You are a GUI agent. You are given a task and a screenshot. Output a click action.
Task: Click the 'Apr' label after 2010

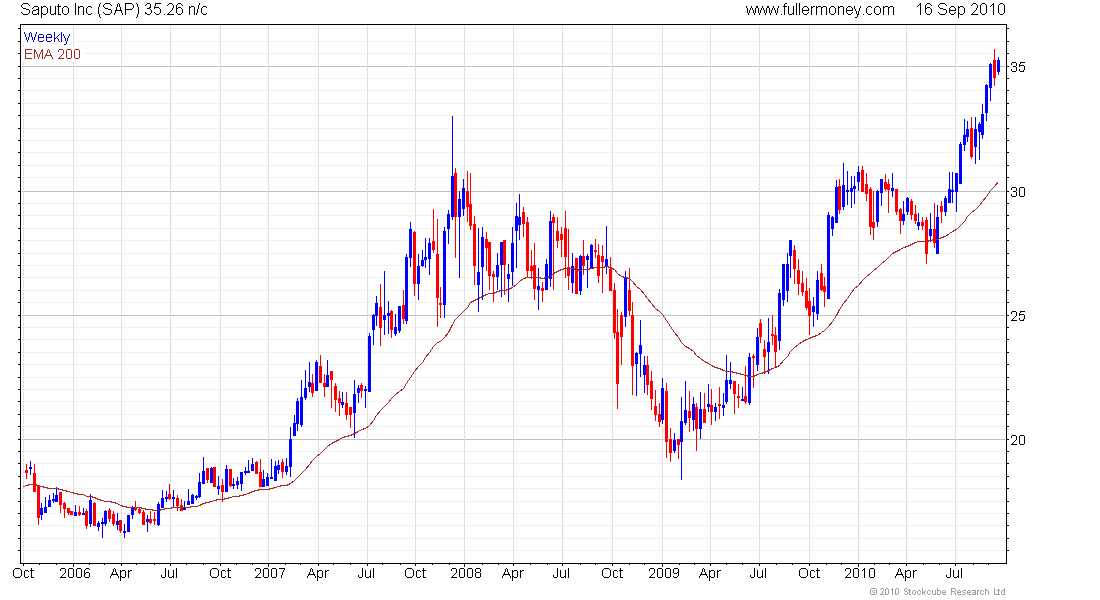(x=906, y=574)
